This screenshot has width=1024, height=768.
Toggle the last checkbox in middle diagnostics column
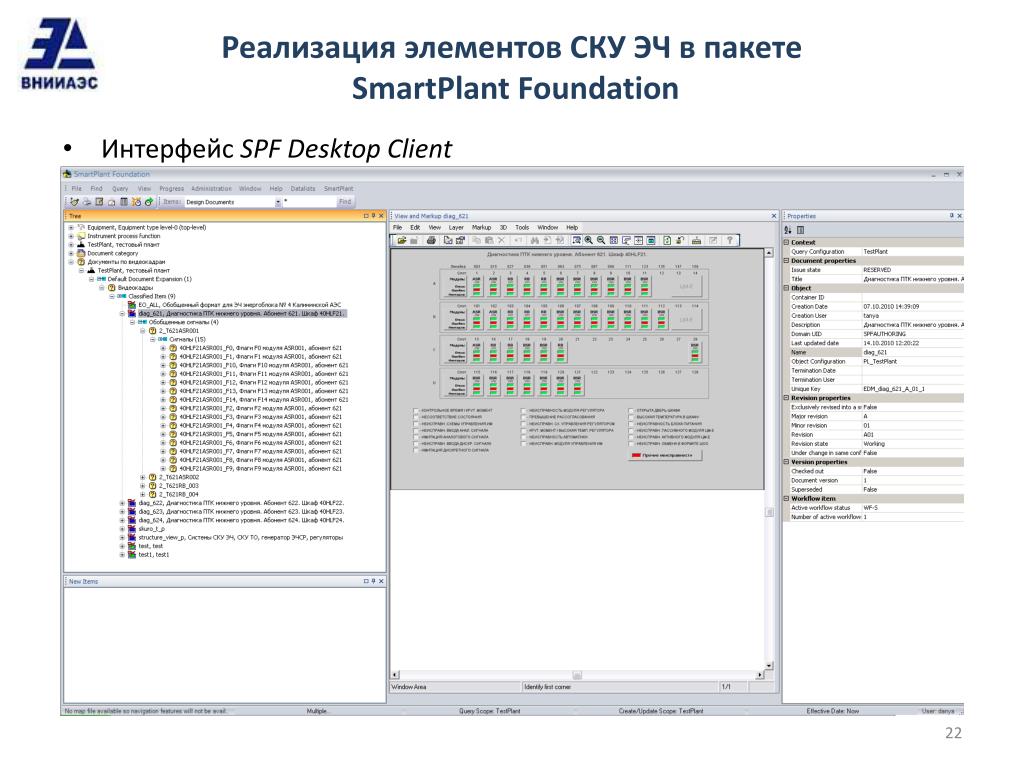click(524, 443)
